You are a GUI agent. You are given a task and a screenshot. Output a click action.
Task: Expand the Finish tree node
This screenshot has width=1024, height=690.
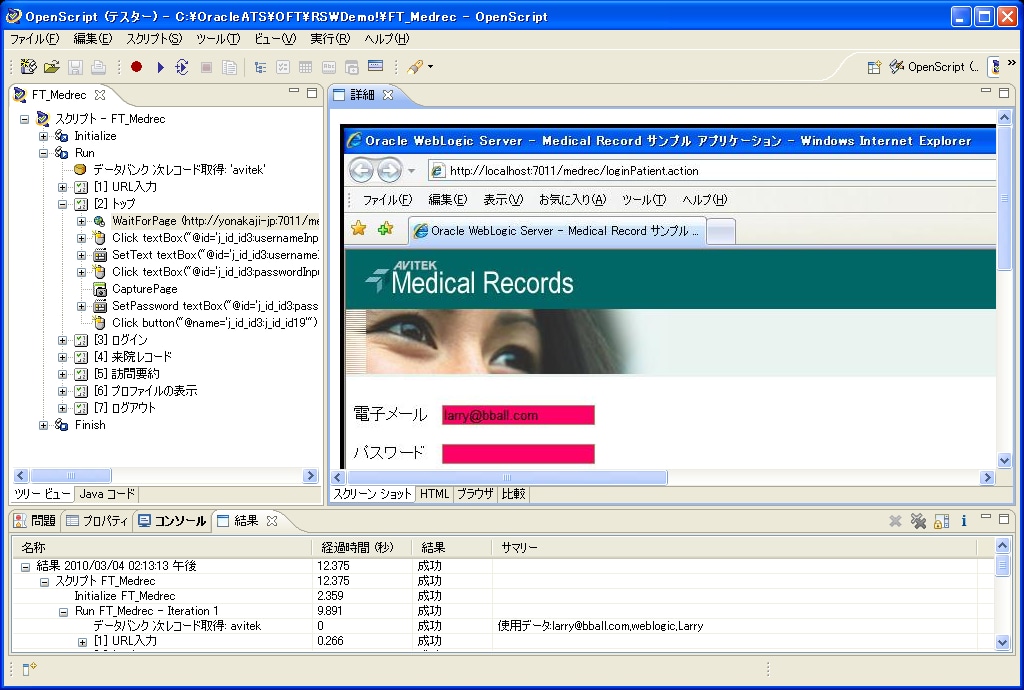tap(43, 424)
